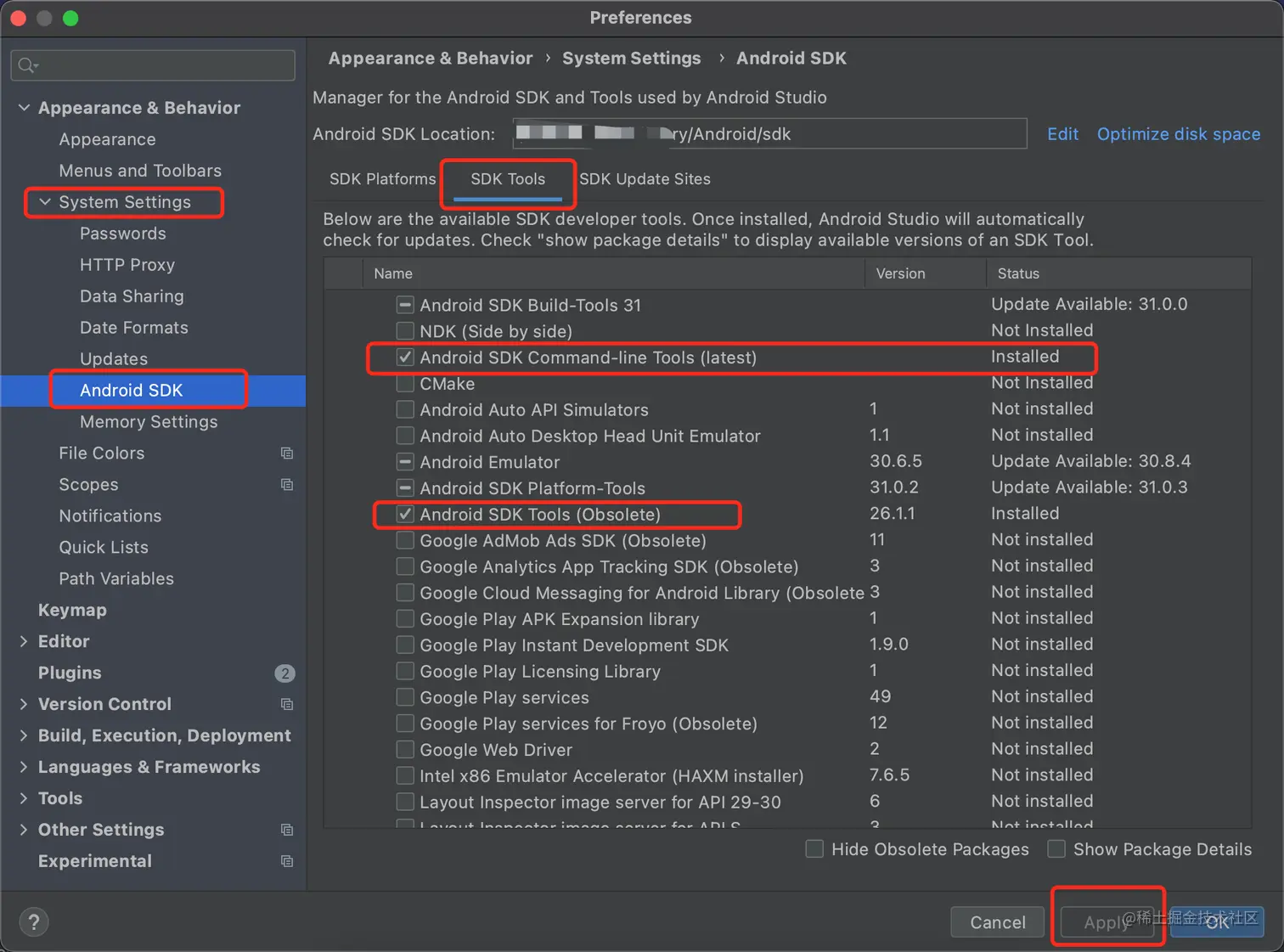Click the Android SDK Location field
Image resolution: width=1284 pixels, height=952 pixels.
point(769,134)
